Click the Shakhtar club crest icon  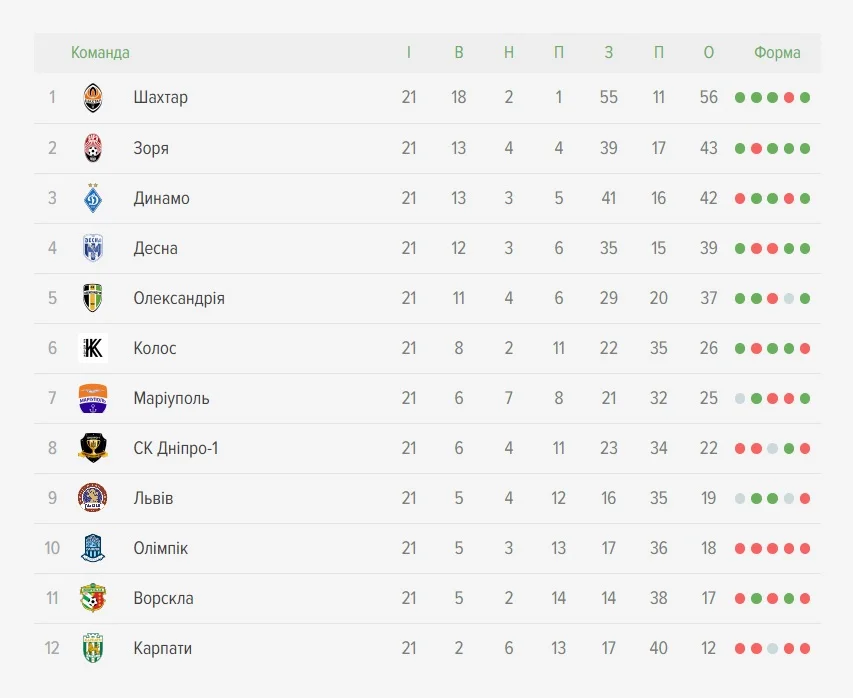point(93,98)
